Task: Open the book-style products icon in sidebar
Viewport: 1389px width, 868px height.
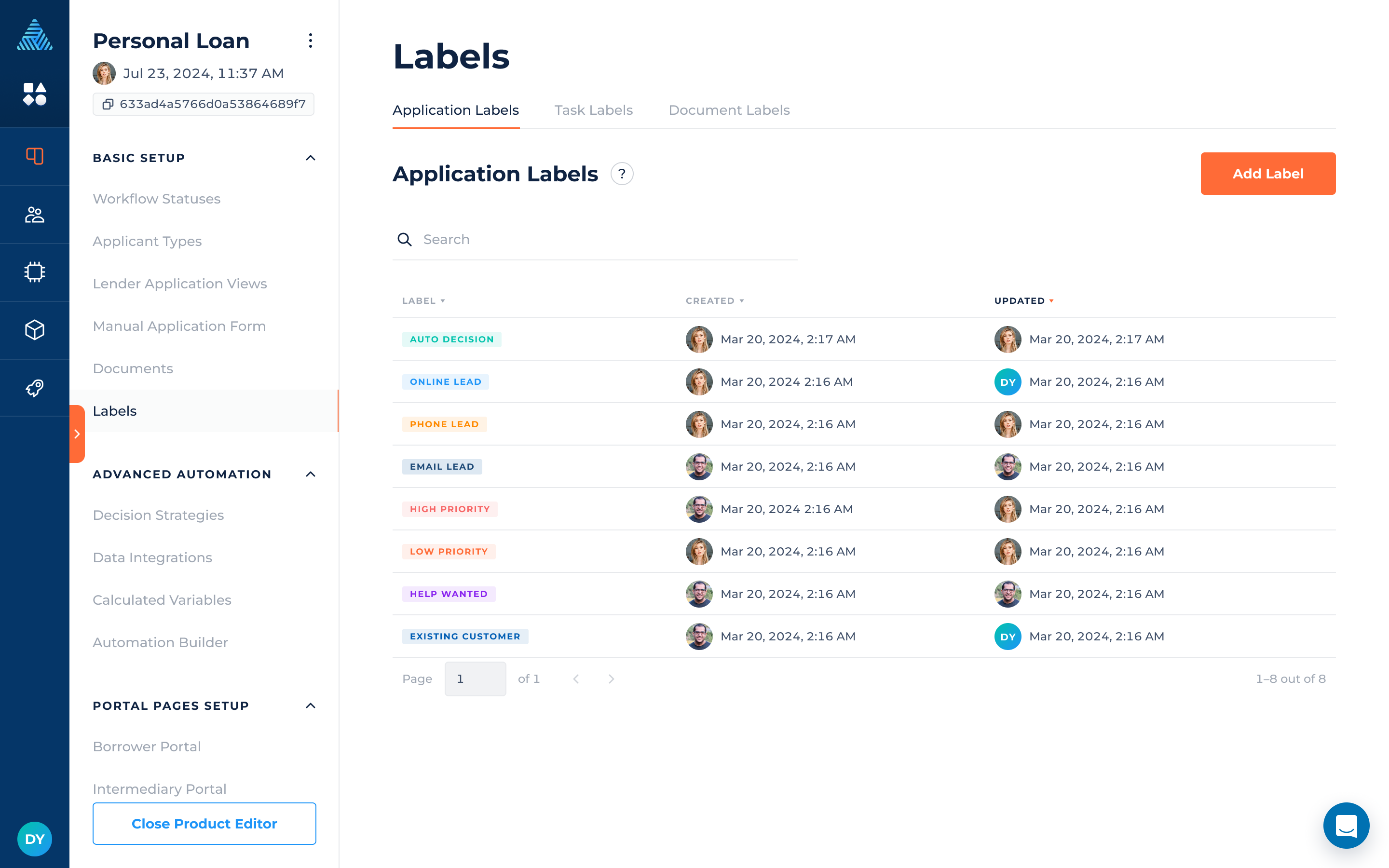Action: (x=34, y=156)
